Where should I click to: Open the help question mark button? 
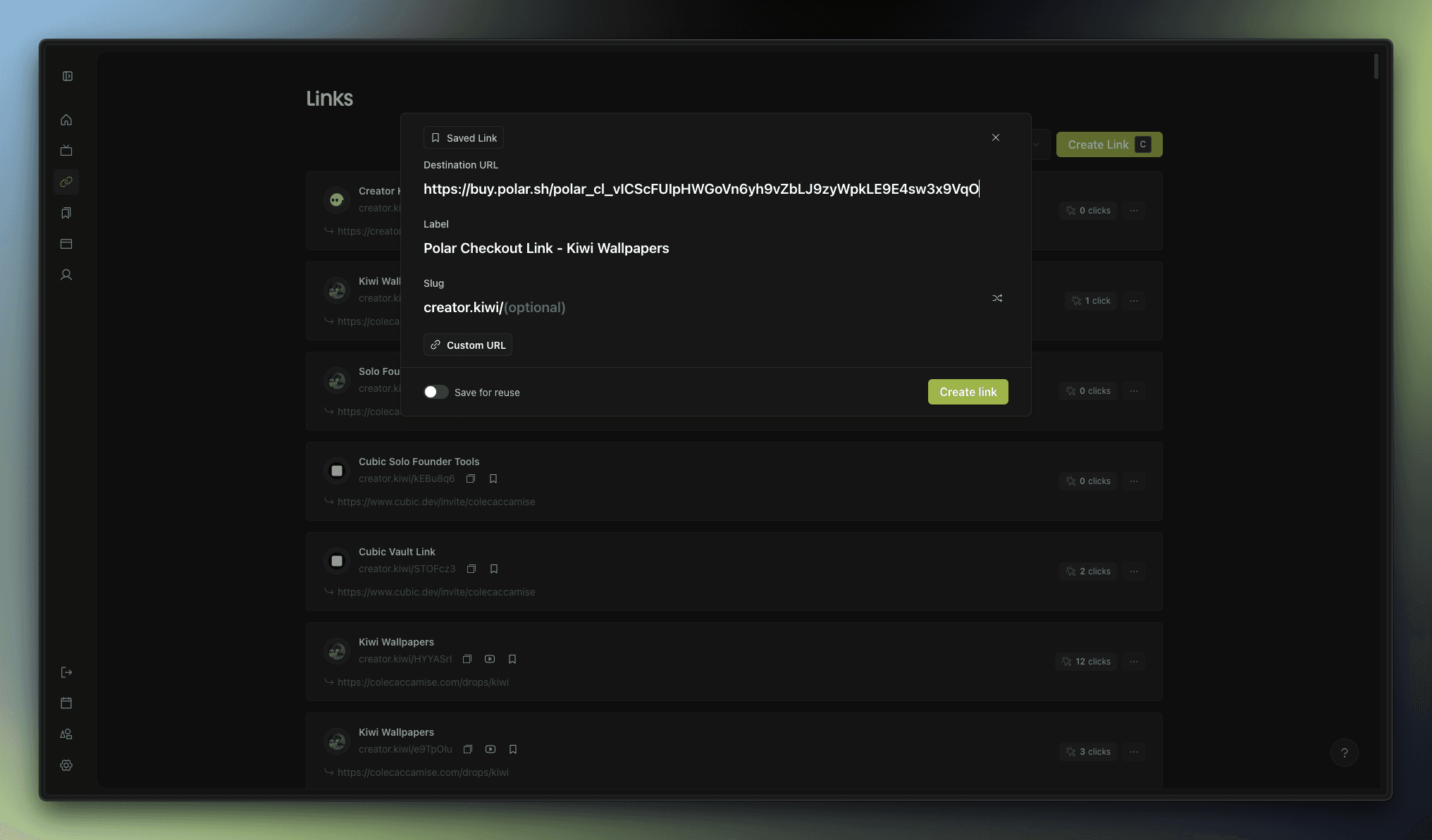coord(1345,753)
